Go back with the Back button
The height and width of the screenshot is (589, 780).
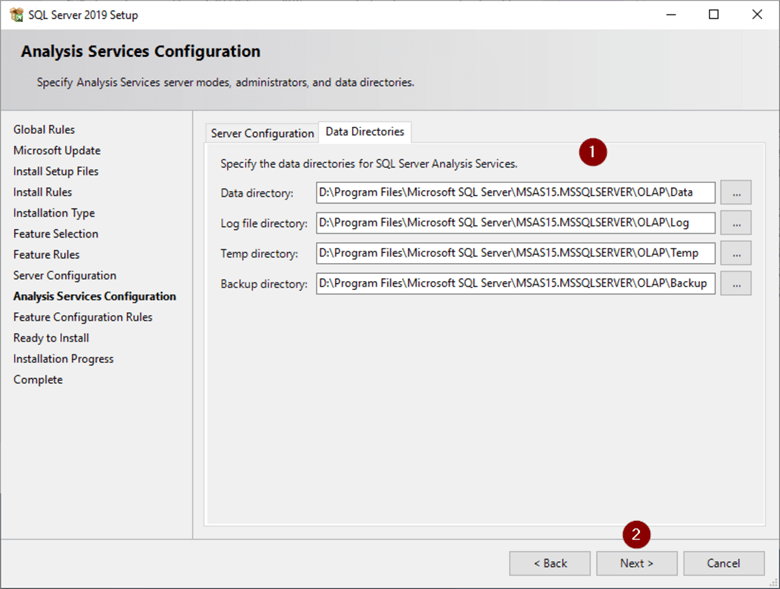coord(549,563)
